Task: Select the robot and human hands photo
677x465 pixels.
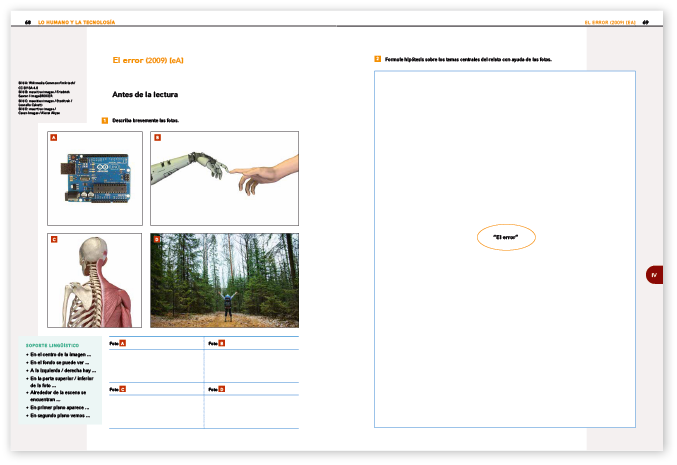Action: click(224, 178)
